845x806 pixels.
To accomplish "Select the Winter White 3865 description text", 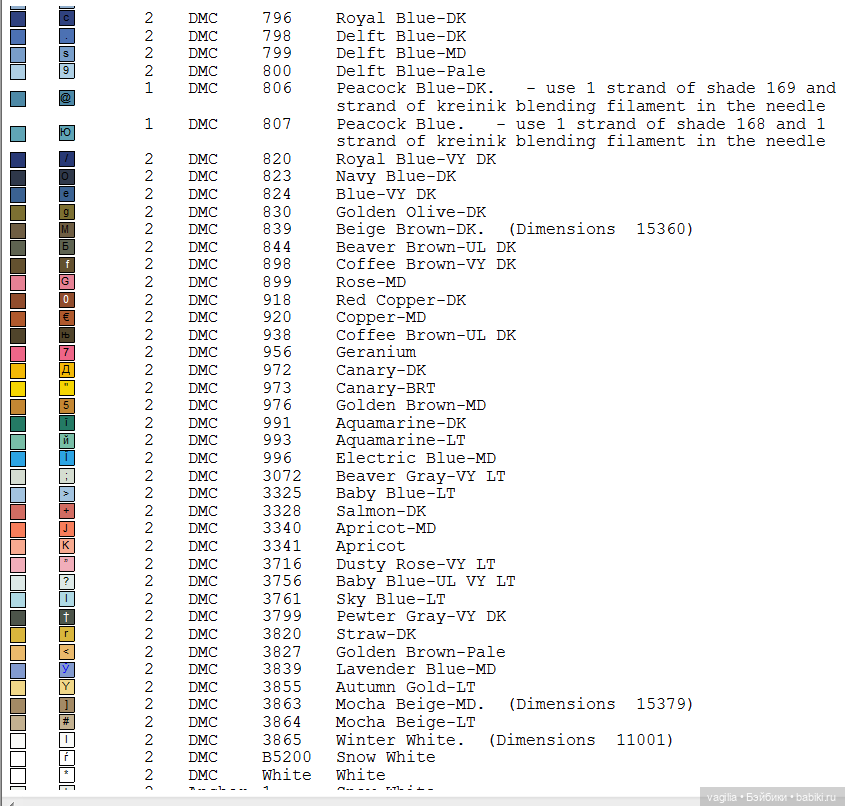I will [503, 740].
